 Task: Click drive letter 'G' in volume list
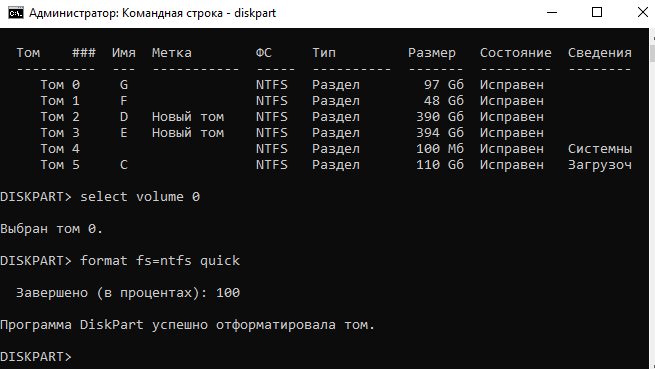pyautogui.click(x=124, y=85)
